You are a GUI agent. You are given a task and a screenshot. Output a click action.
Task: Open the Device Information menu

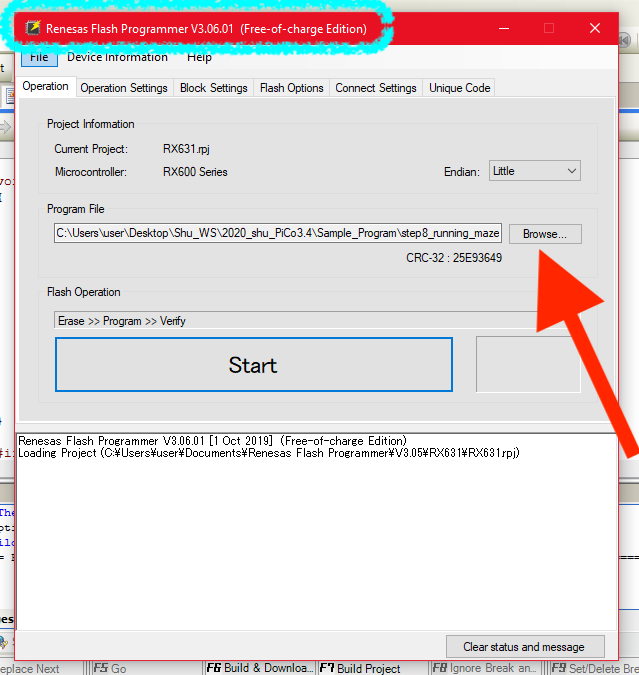pos(117,57)
